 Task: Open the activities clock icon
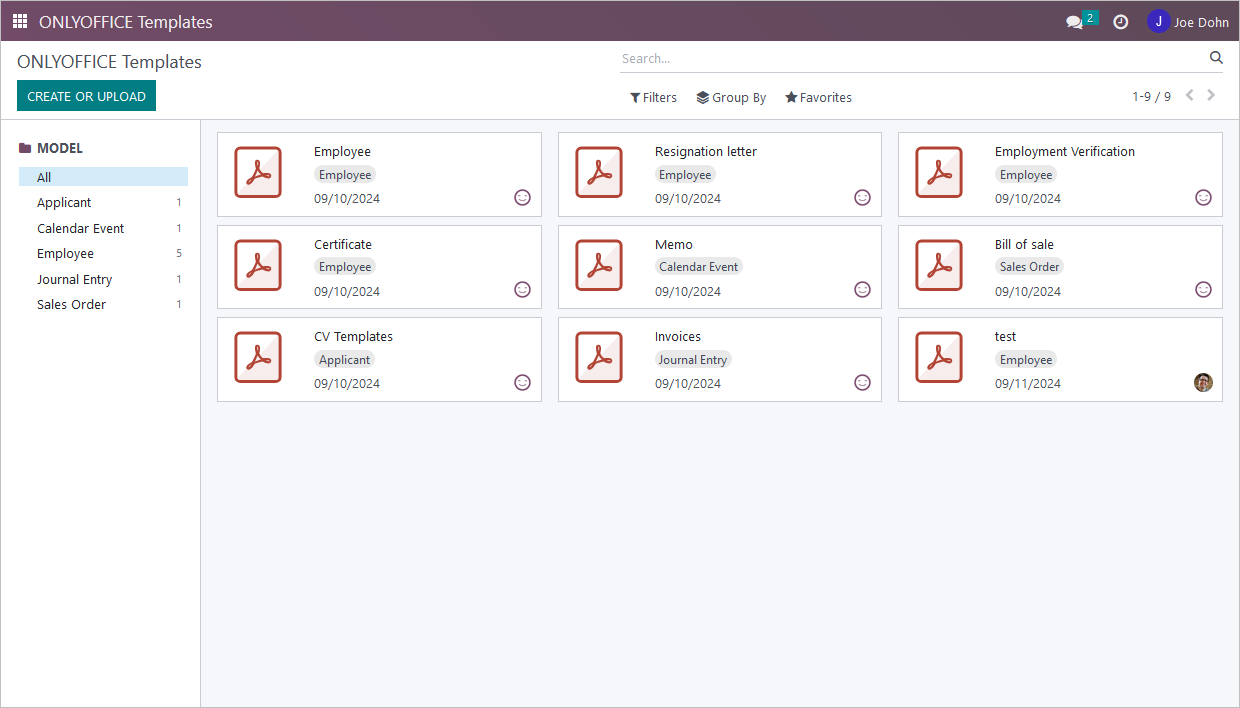(x=1120, y=21)
